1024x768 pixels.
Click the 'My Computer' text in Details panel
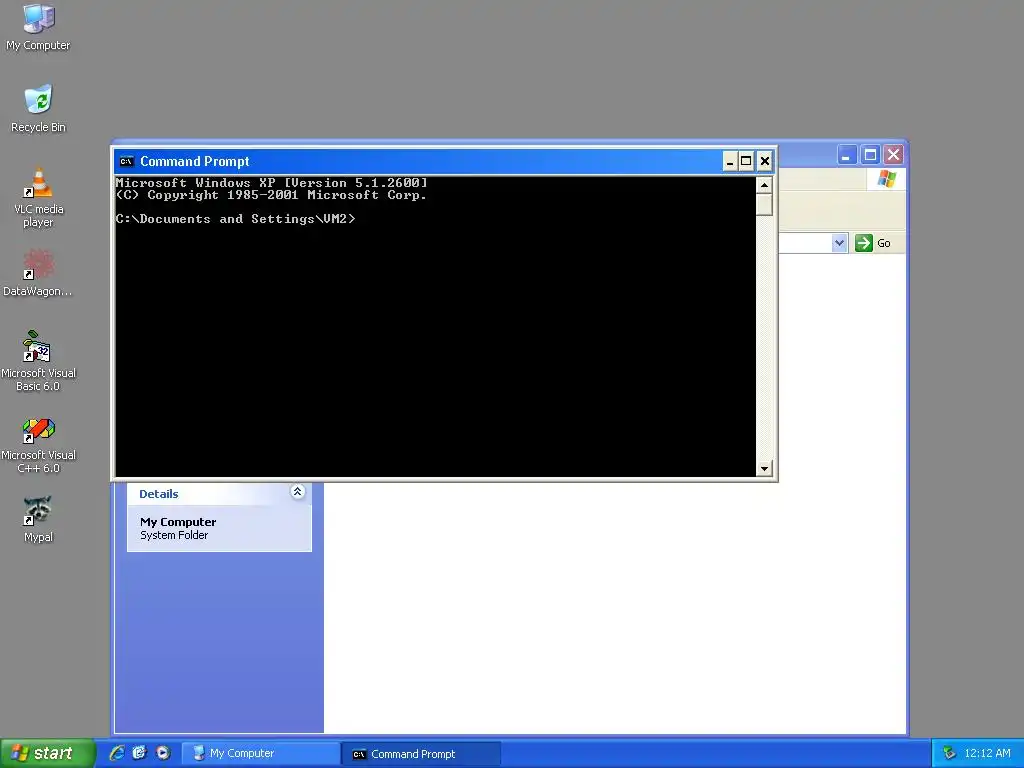click(x=178, y=522)
